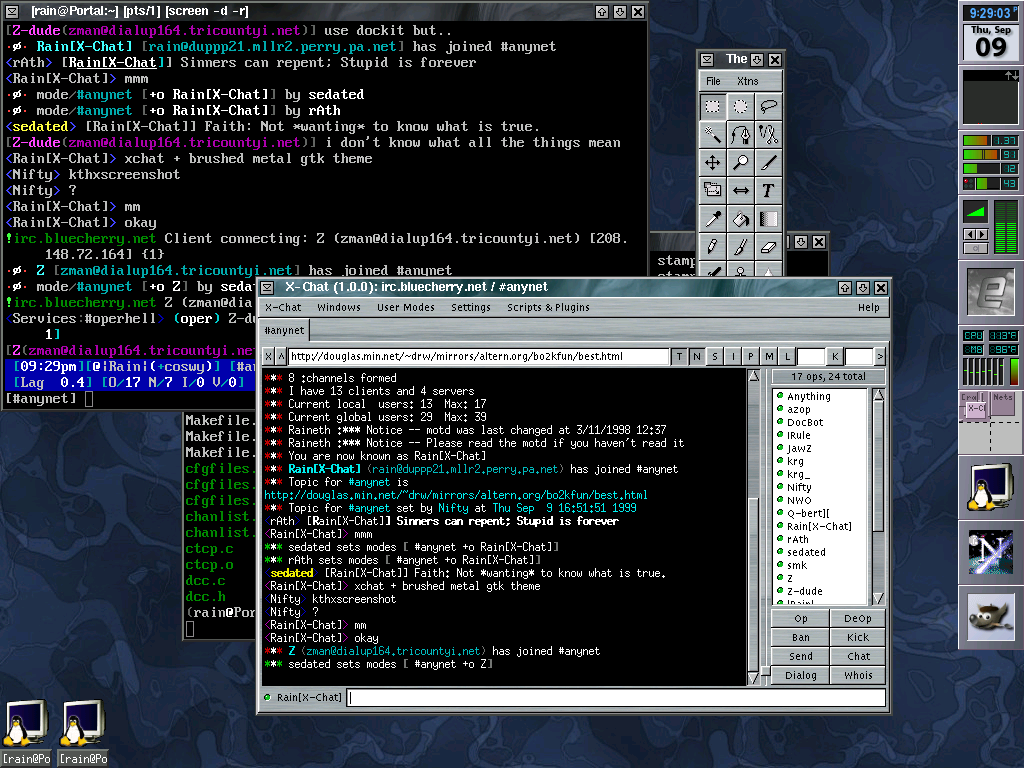Image resolution: width=1024 pixels, height=768 pixels.
Task: Select the Rectangle Select tool in GIMP toolbox
Action: pos(712,106)
